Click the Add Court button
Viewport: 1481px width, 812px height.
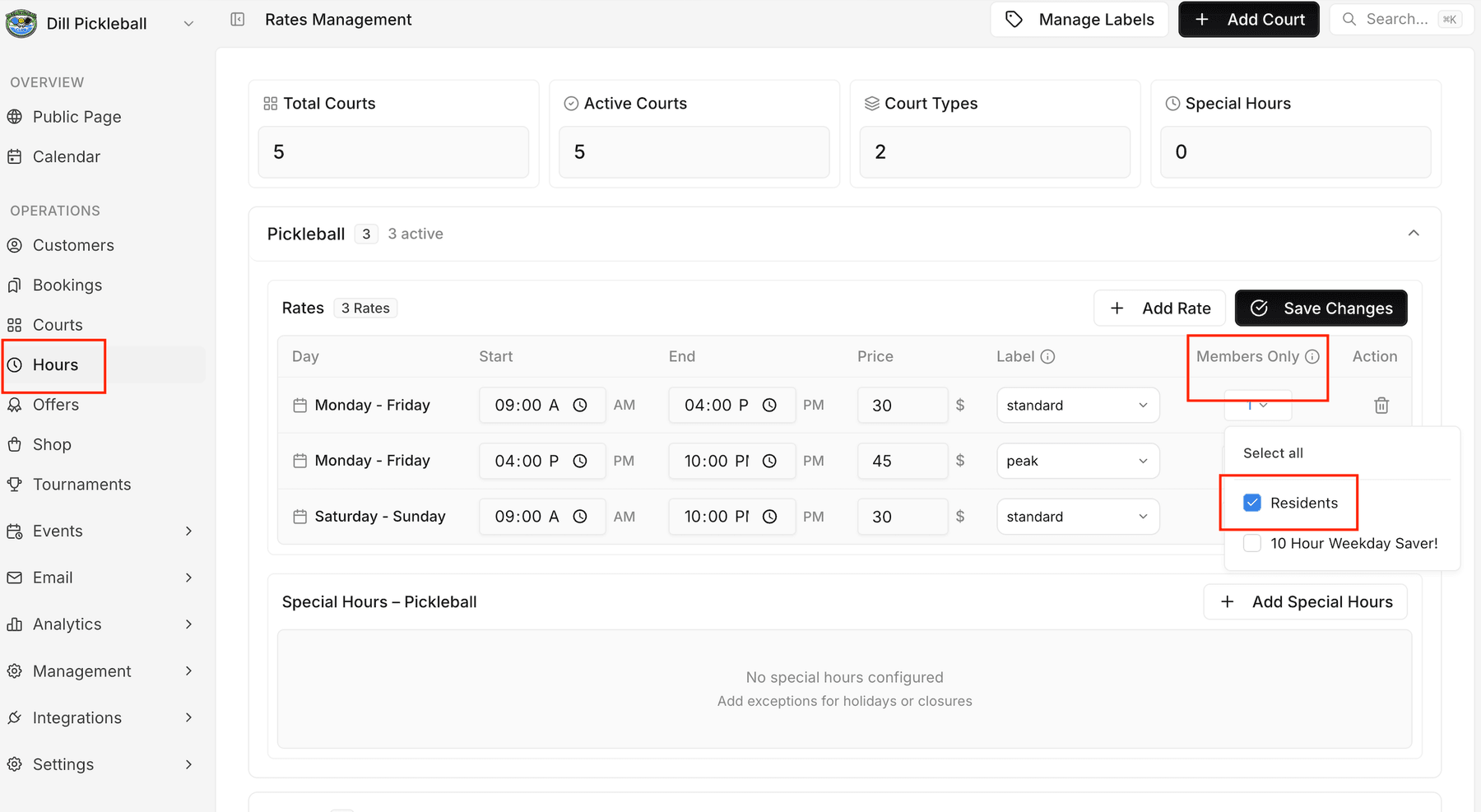1248,19
